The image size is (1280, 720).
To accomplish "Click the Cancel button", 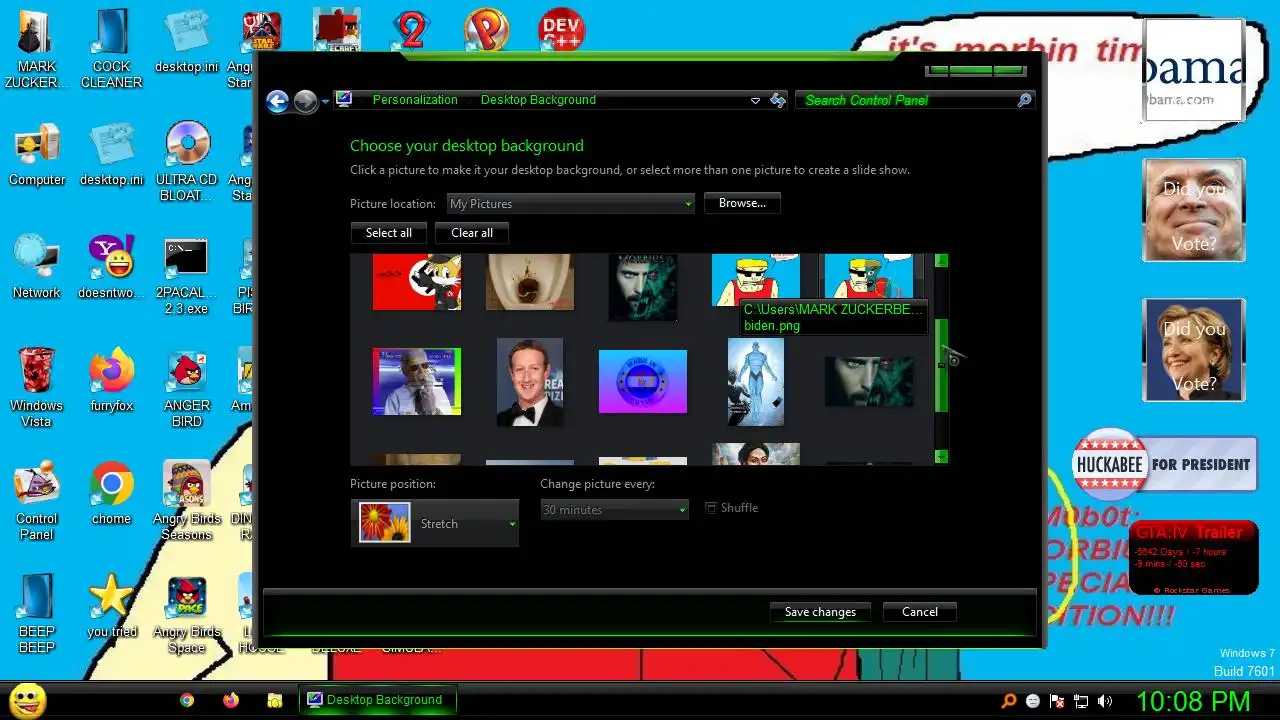I will [x=920, y=612].
